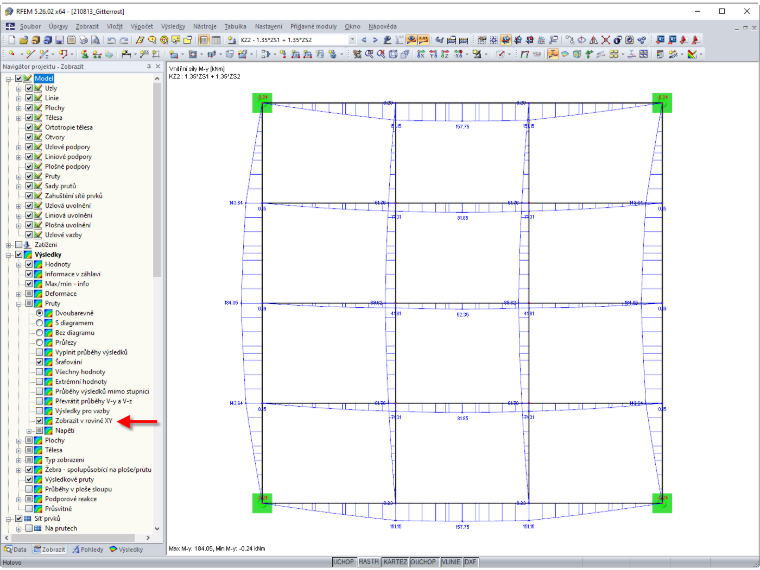Open the Přídavné moduly menu
Screen dimensions: 760x570
313,26
